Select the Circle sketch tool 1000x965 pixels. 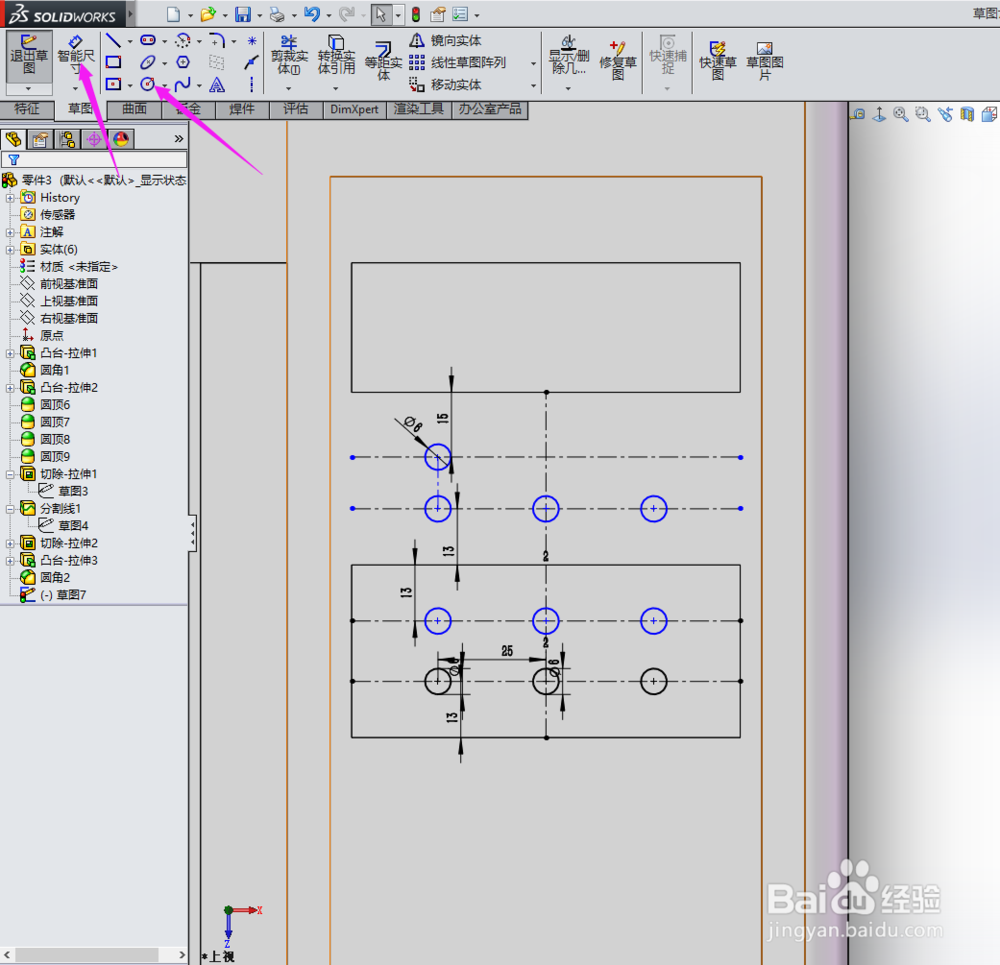tap(148, 84)
